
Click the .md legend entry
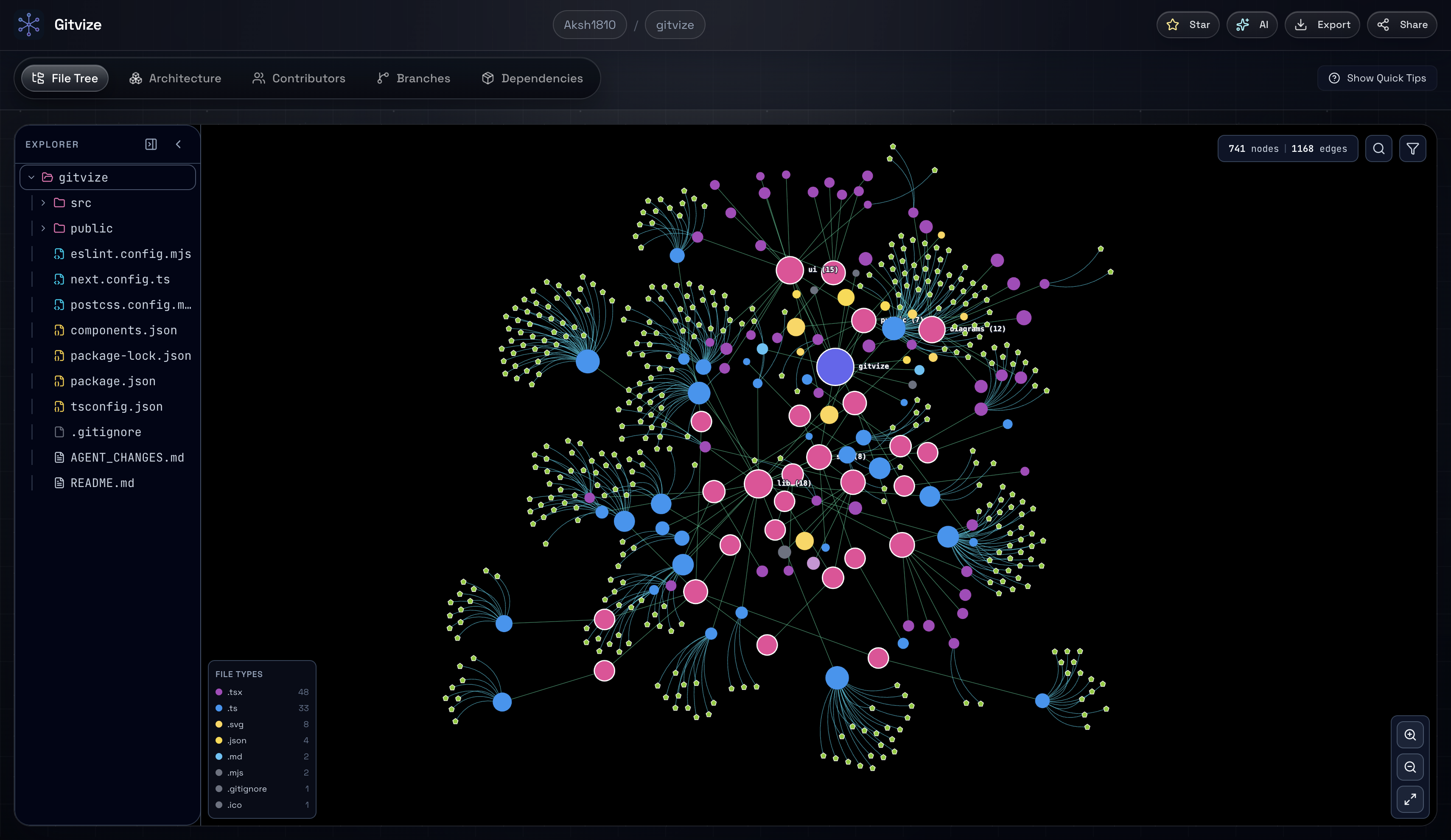pyautogui.click(x=262, y=756)
